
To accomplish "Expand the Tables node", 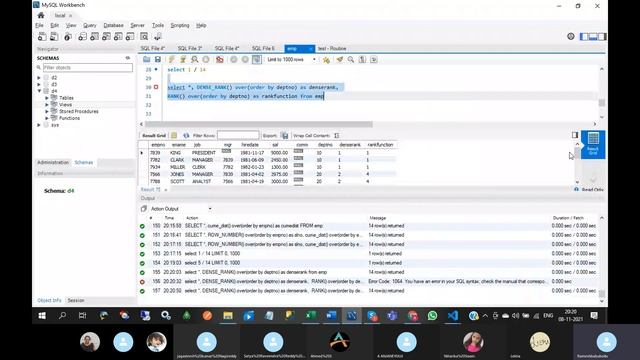I will point(47,98).
